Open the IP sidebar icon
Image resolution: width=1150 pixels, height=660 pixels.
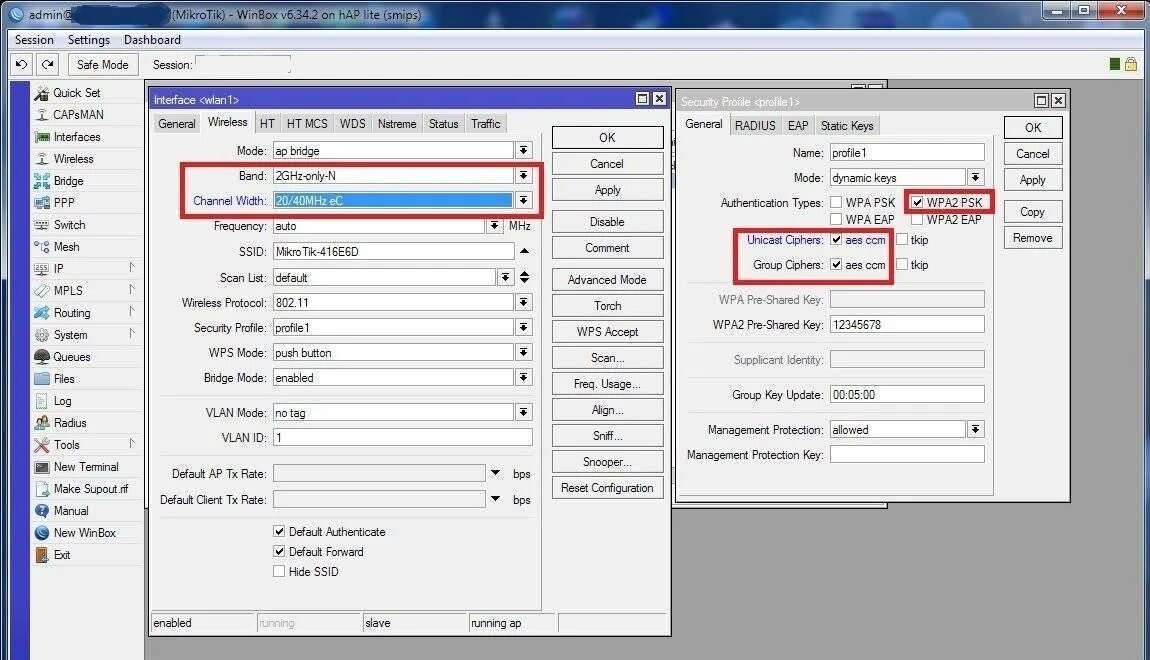tap(42, 269)
